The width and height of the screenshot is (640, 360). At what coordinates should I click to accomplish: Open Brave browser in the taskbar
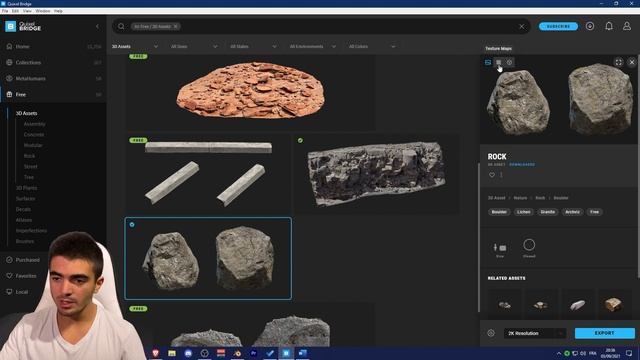point(155,353)
